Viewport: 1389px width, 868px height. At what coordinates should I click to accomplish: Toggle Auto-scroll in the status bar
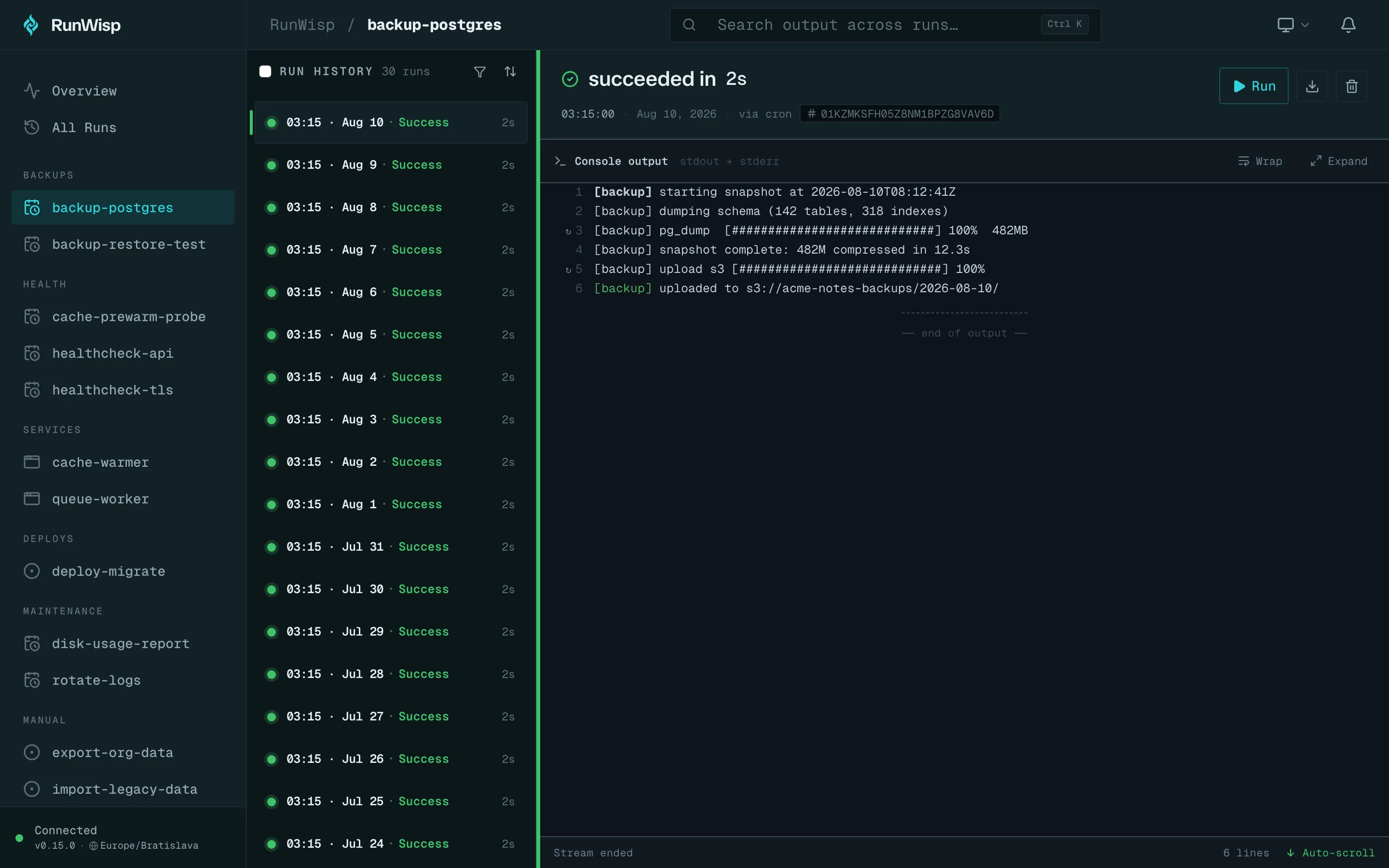pyautogui.click(x=1331, y=853)
